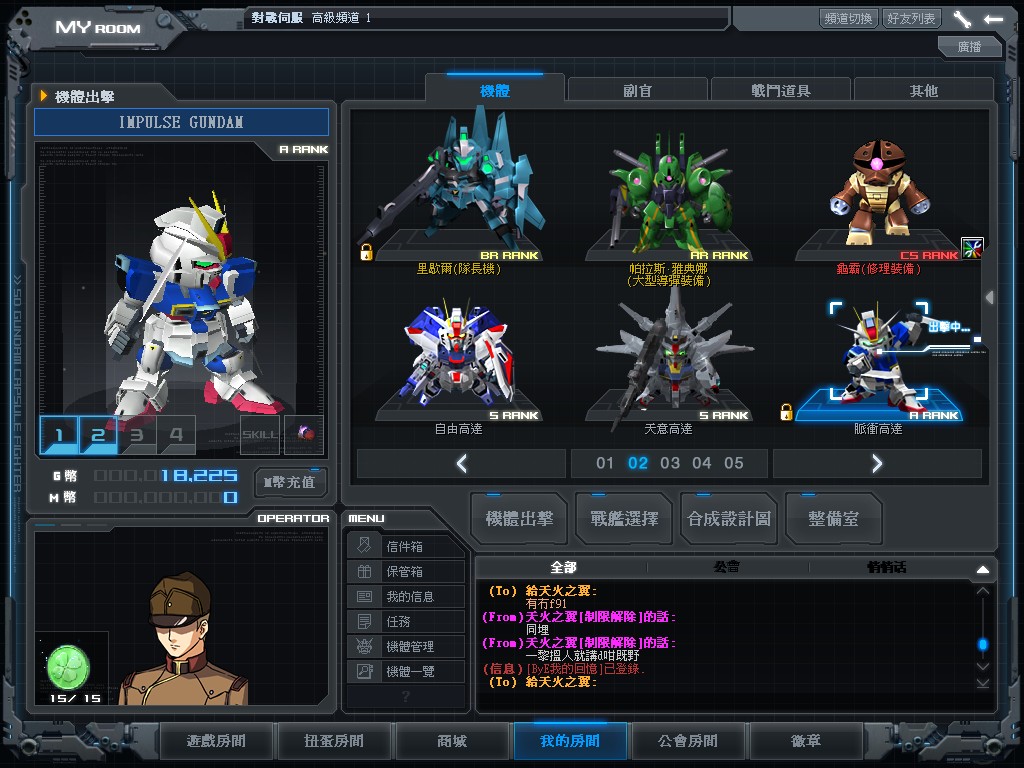Image resolution: width=1024 pixels, height=768 pixels.
Task: Click the lock icon on 脈衝高達
Action: pos(786,412)
